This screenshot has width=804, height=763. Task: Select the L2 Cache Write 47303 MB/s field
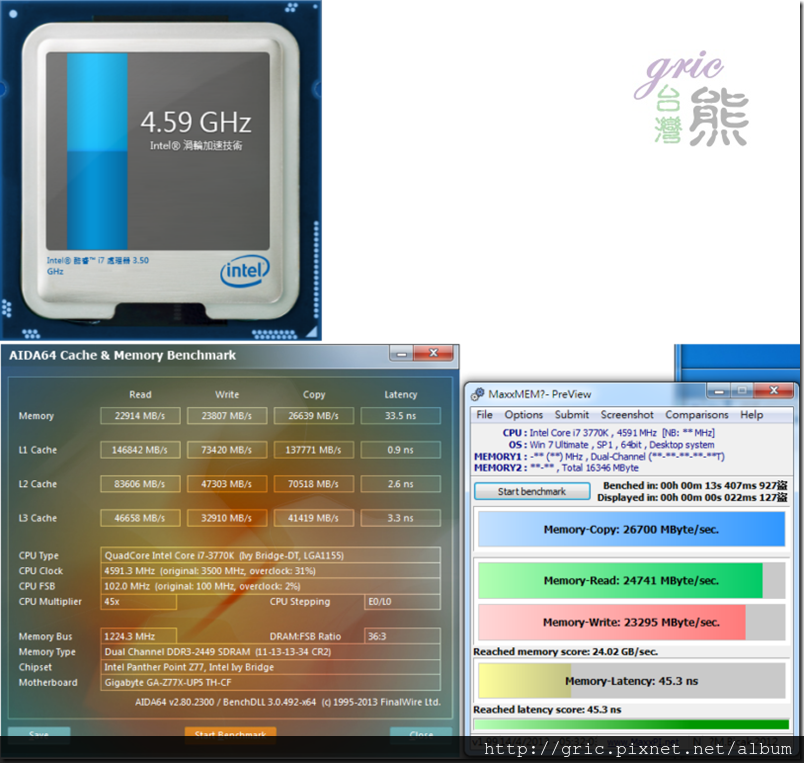(227, 484)
